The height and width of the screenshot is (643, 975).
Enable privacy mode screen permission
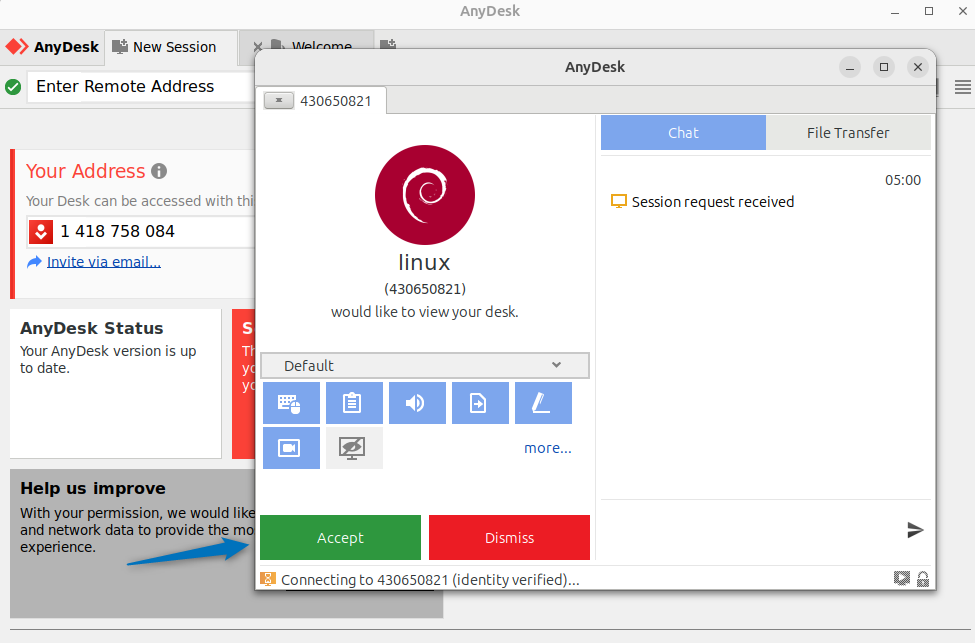click(354, 447)
